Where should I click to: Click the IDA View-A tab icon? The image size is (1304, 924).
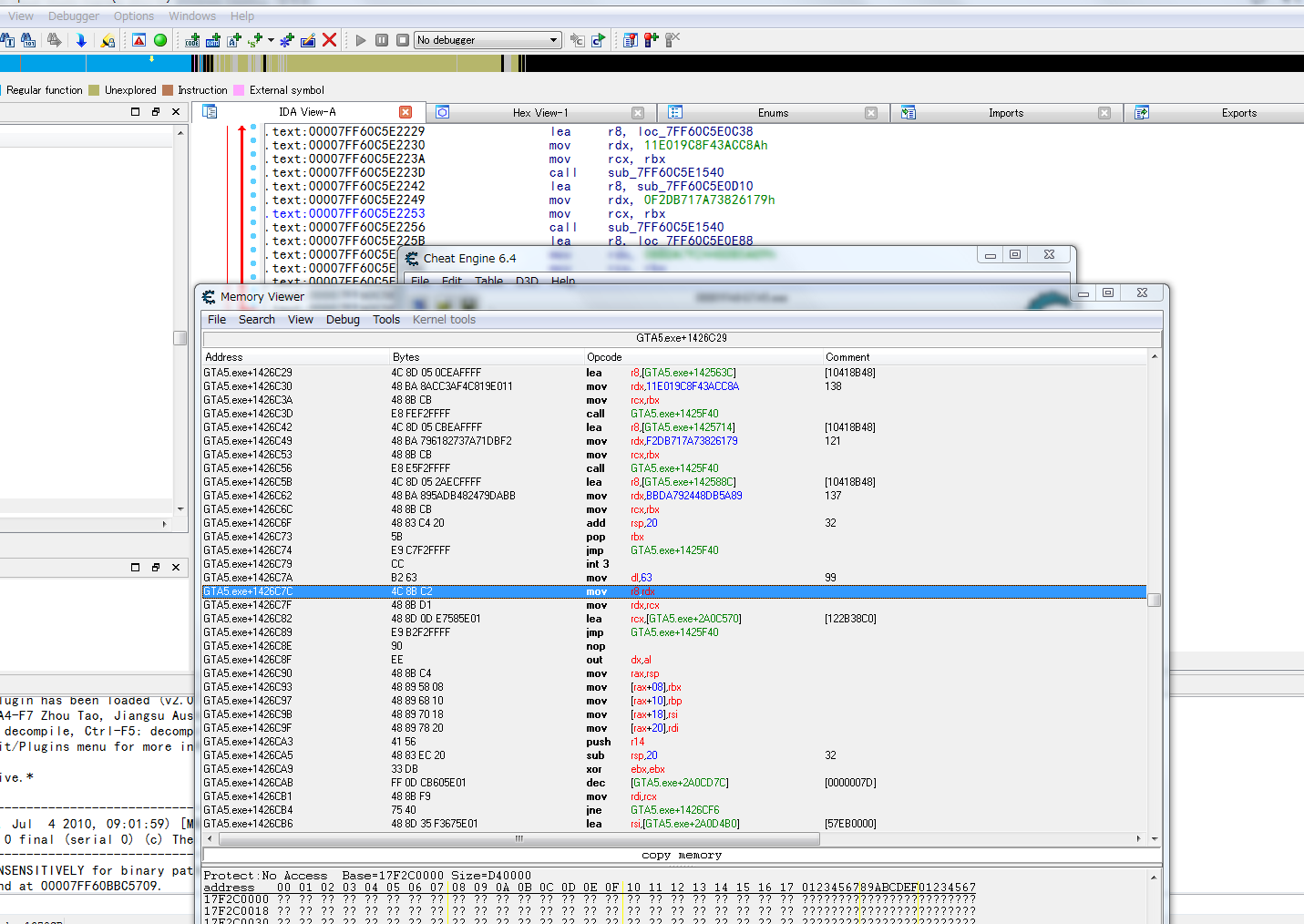coord(210,112)
